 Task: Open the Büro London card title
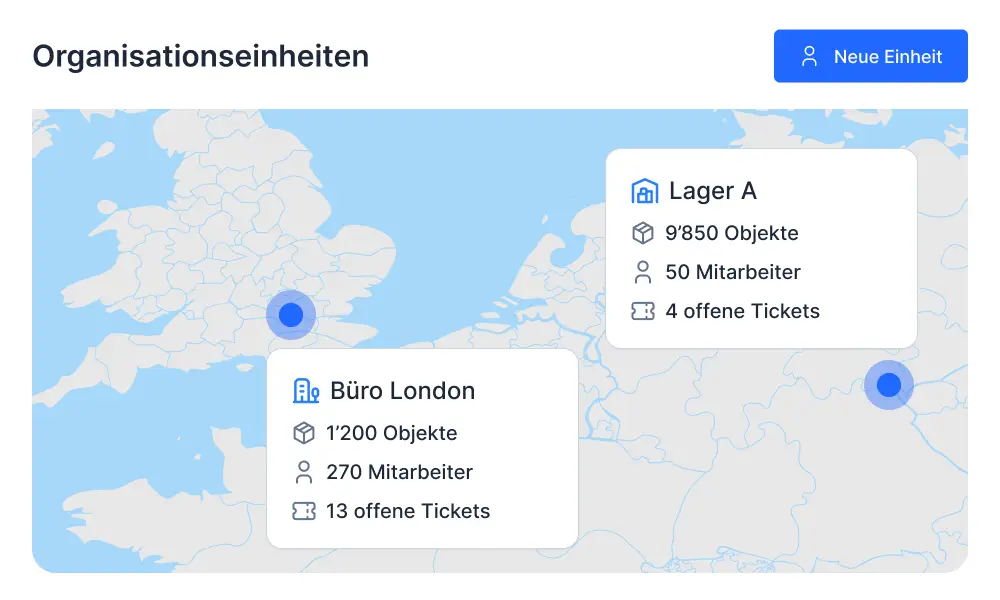click(x=403, y=391)
